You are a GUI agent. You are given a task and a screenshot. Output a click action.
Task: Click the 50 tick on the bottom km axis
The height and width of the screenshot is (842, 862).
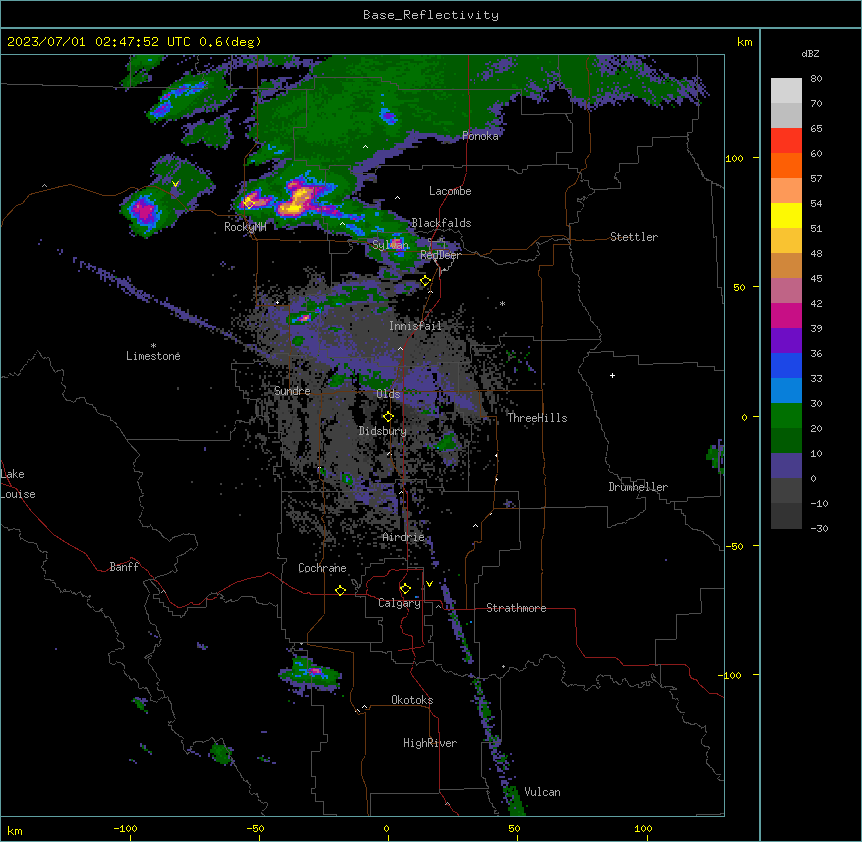514,828
